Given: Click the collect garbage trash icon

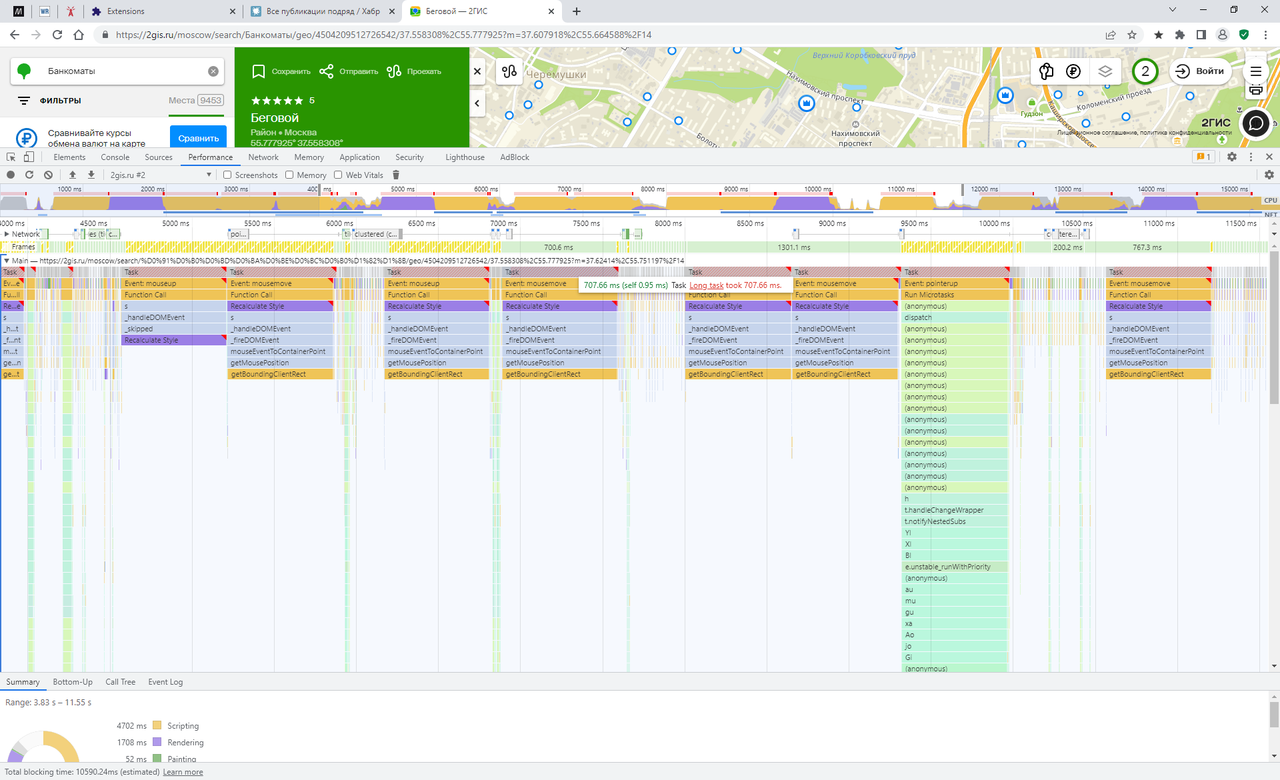Looking at the screenshot, I should [396, 175].
